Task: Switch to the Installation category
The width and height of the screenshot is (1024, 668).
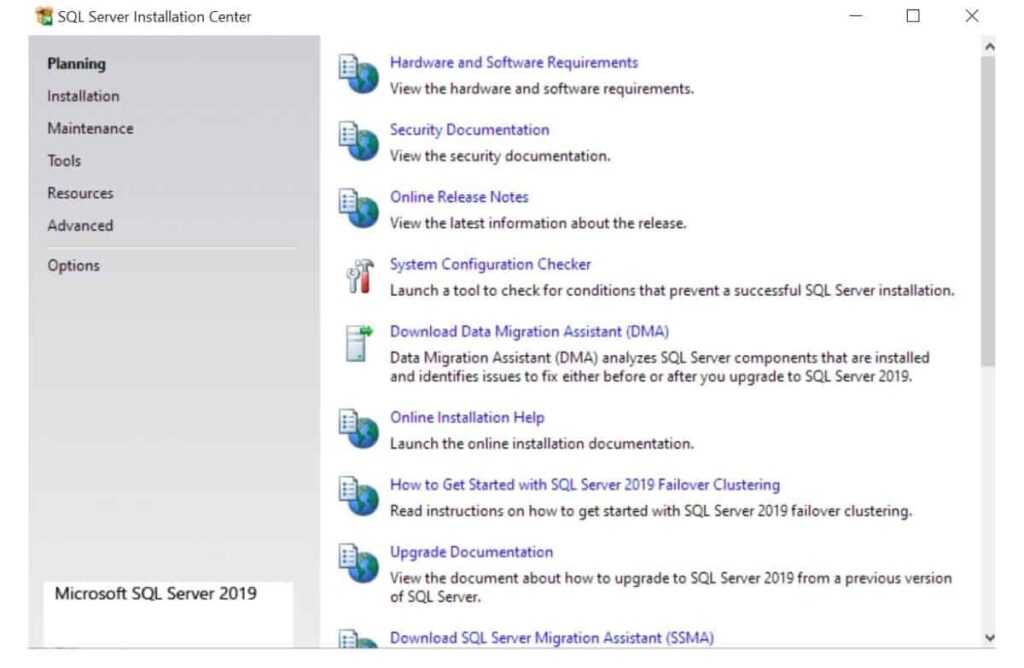Action: 84,96
